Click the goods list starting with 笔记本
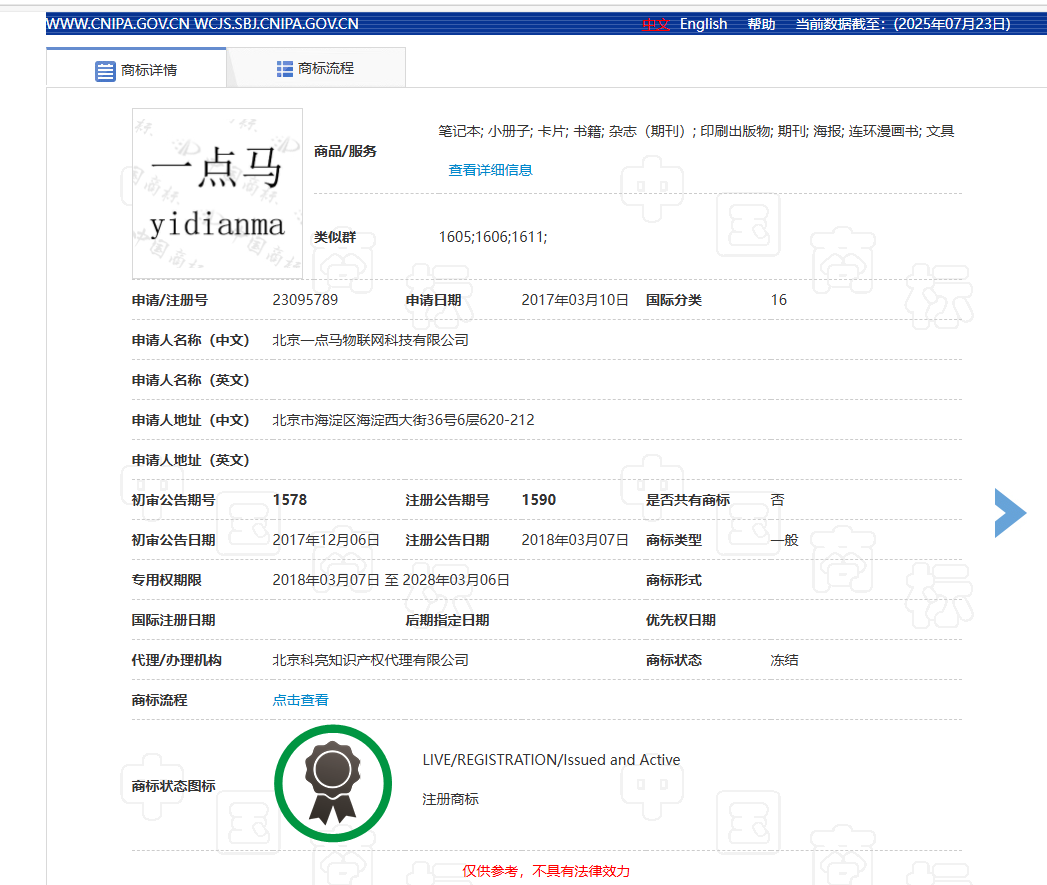 pyautogui.click(x=696, y=131)
